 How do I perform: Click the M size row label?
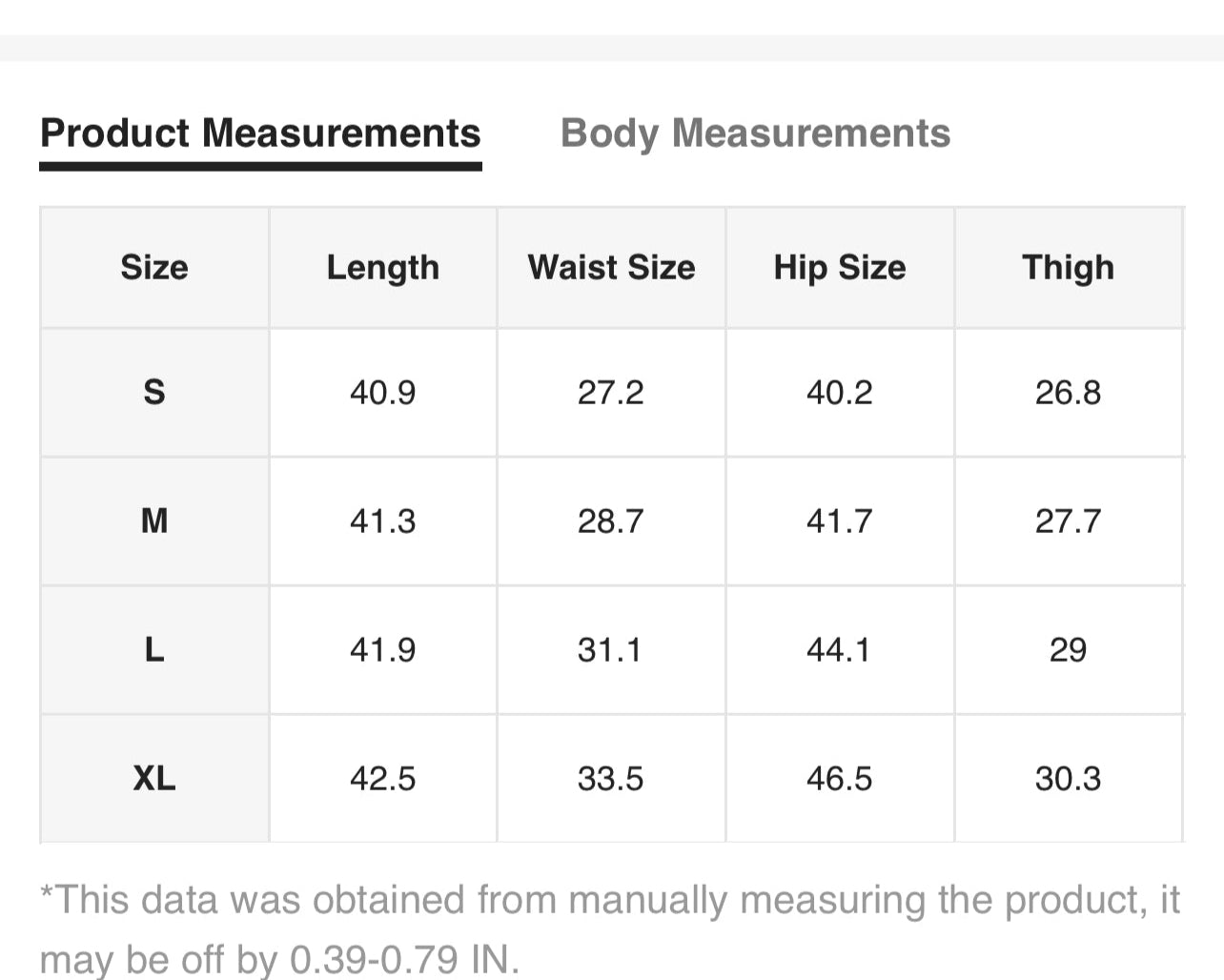tap(154, 521)
